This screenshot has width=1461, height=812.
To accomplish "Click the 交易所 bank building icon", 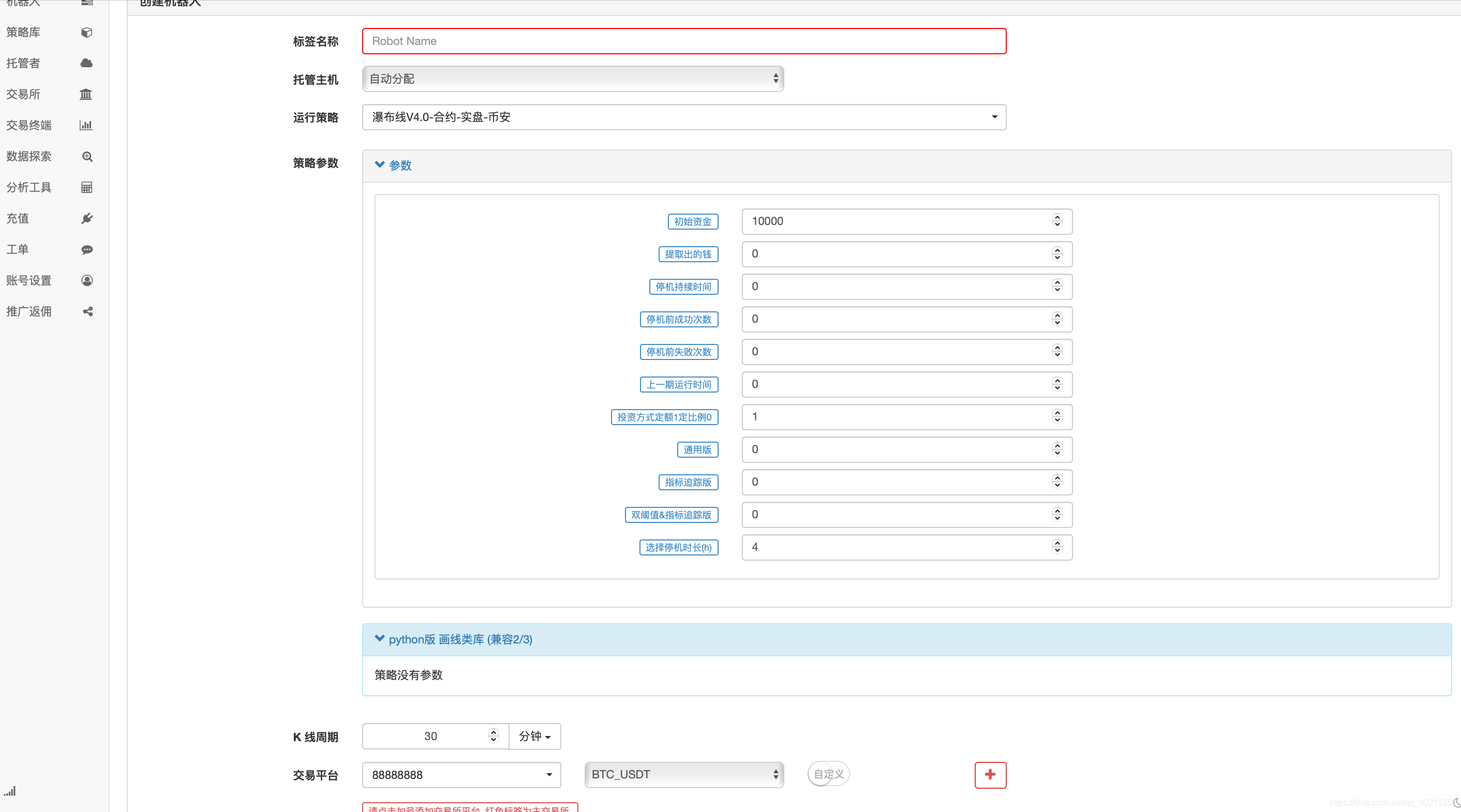I will pos(86,94).
